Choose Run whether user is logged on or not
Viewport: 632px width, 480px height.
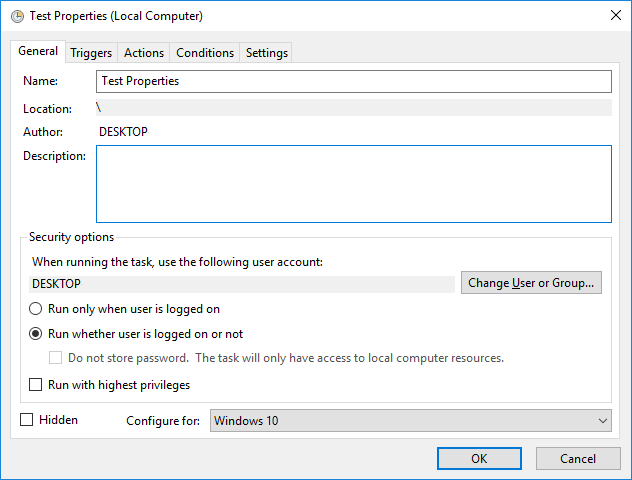tap(36, 334)
